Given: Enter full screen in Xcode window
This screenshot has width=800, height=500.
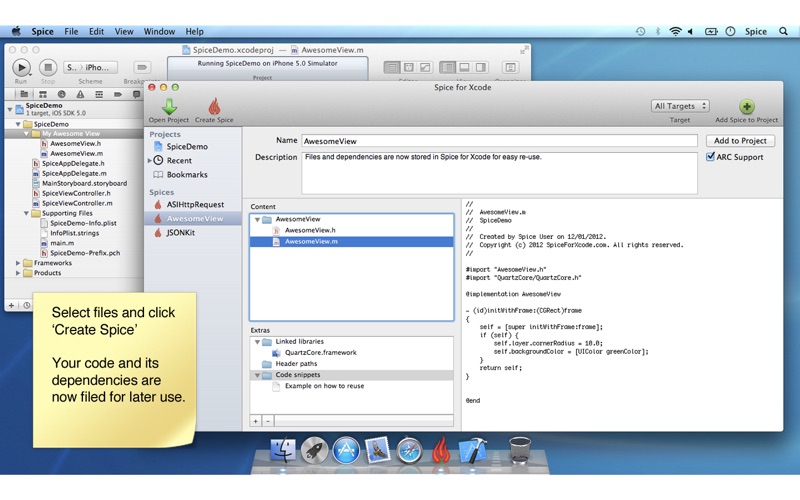Looking at the screenshot, I should (523, 50).
